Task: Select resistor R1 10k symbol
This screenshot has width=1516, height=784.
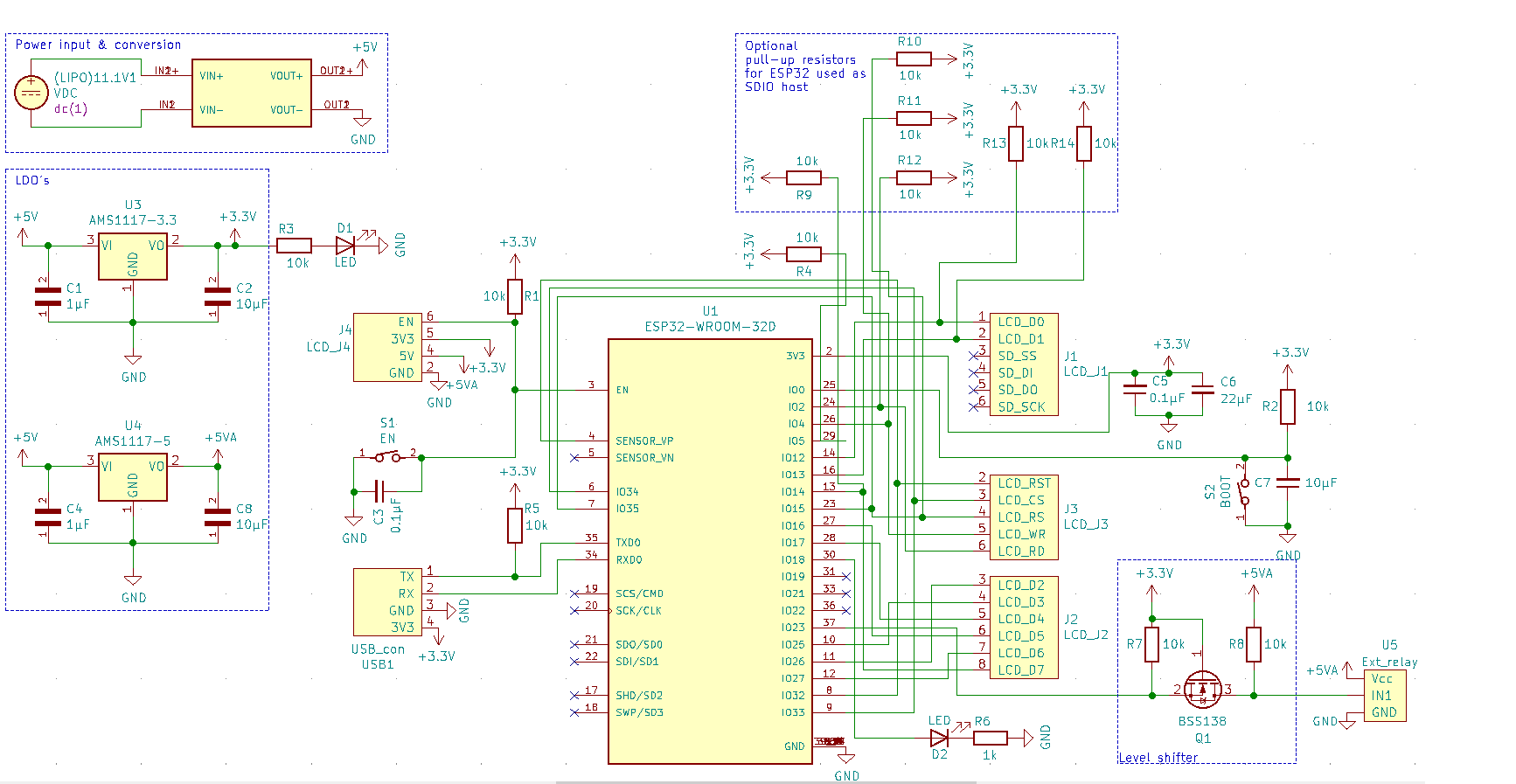Action: point(515,296)
